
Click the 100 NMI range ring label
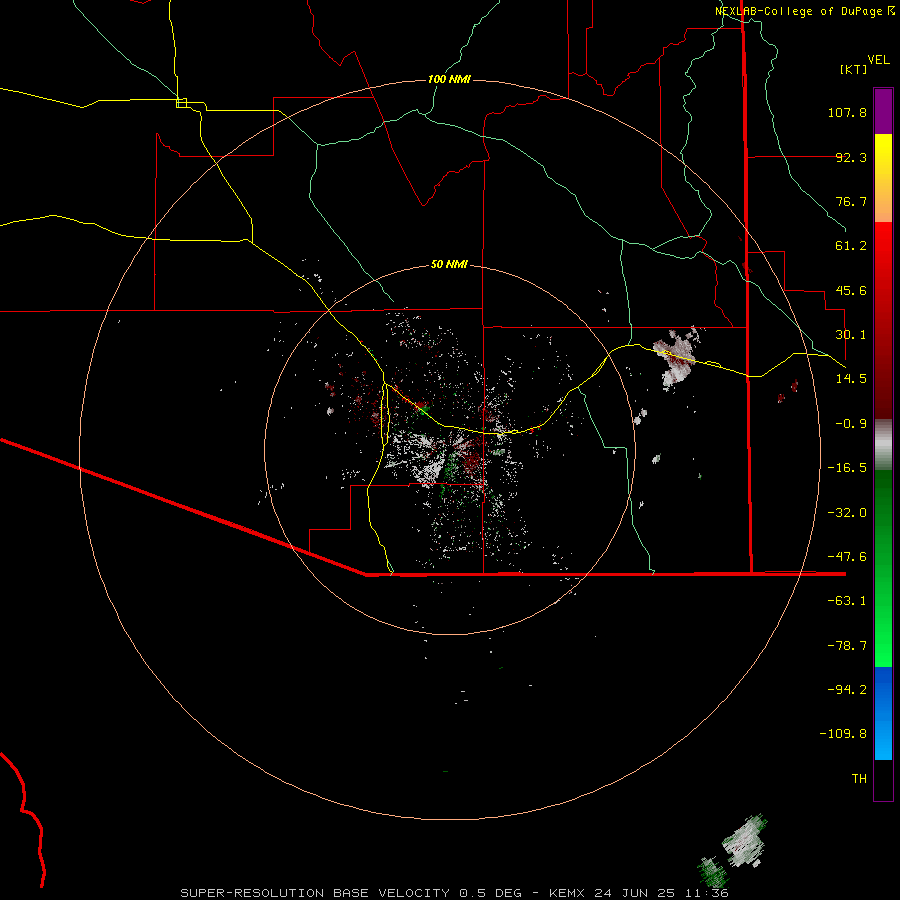pos(449,79)
